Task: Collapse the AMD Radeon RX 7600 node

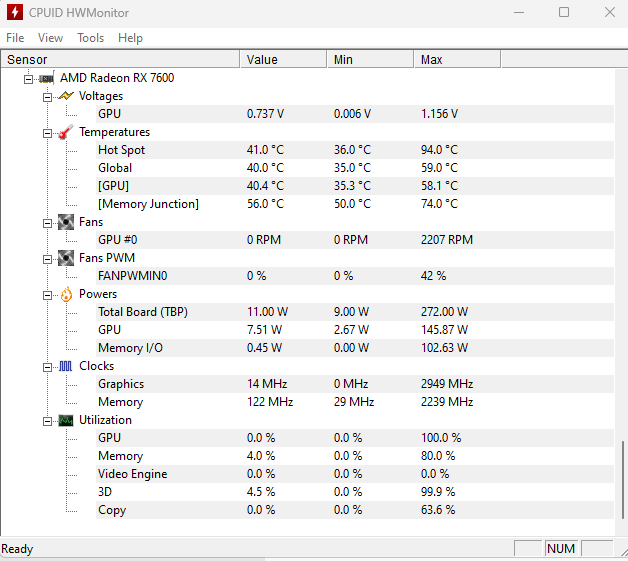Action: pyautogui.click(x=28, y=79)
